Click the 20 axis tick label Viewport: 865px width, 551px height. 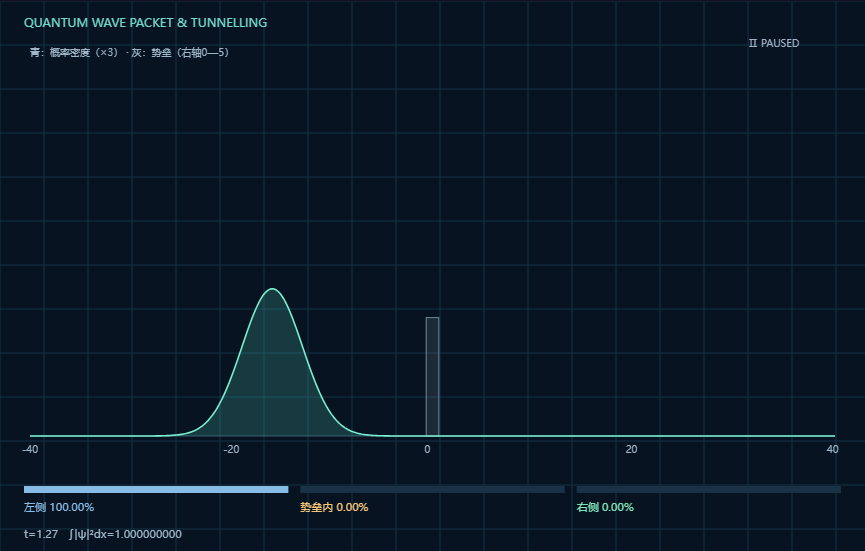tap(632, 449)
